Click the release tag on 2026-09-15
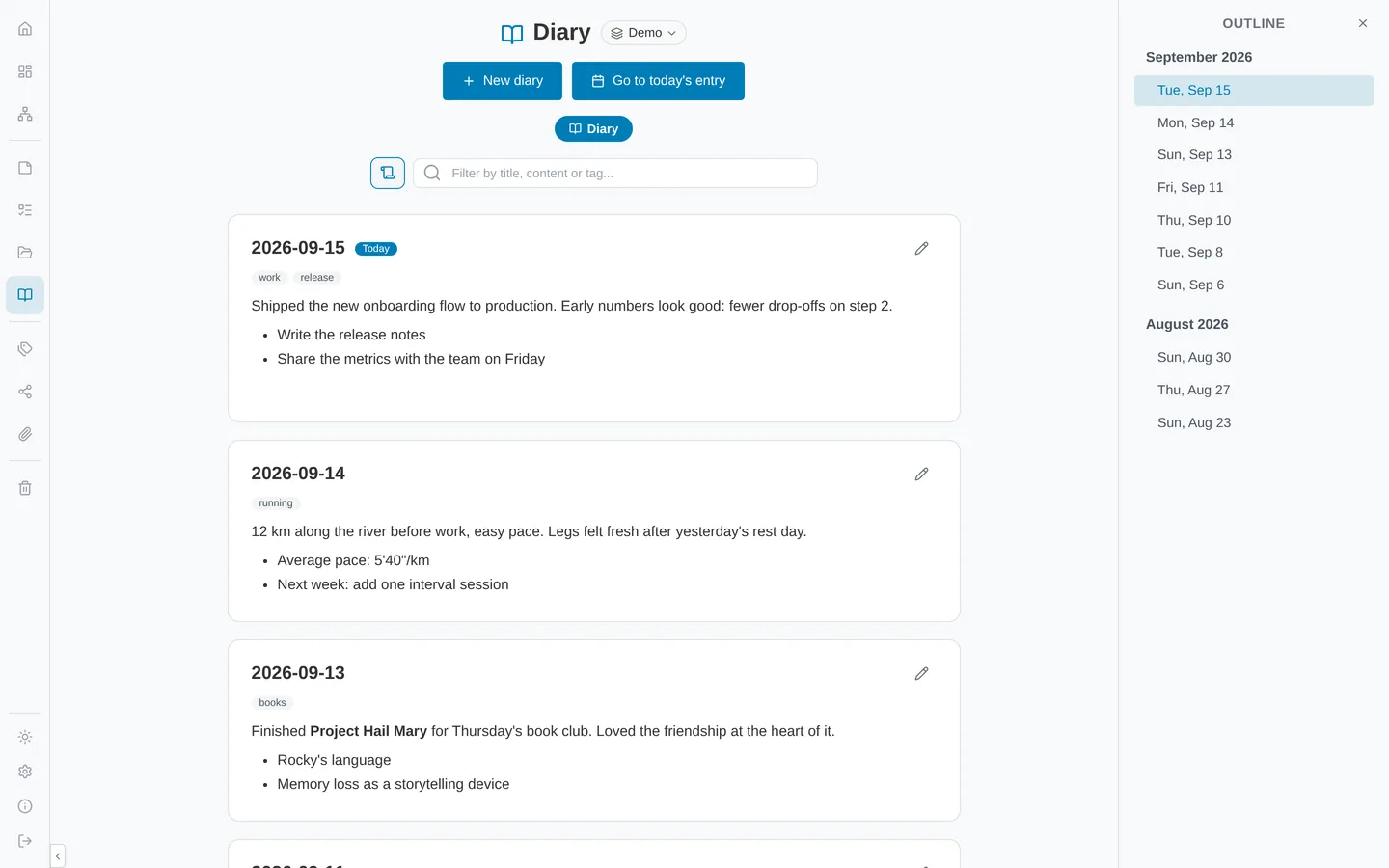Image resolution: width=1389 pixels, height=868 pixels. (x=317, y=278)
